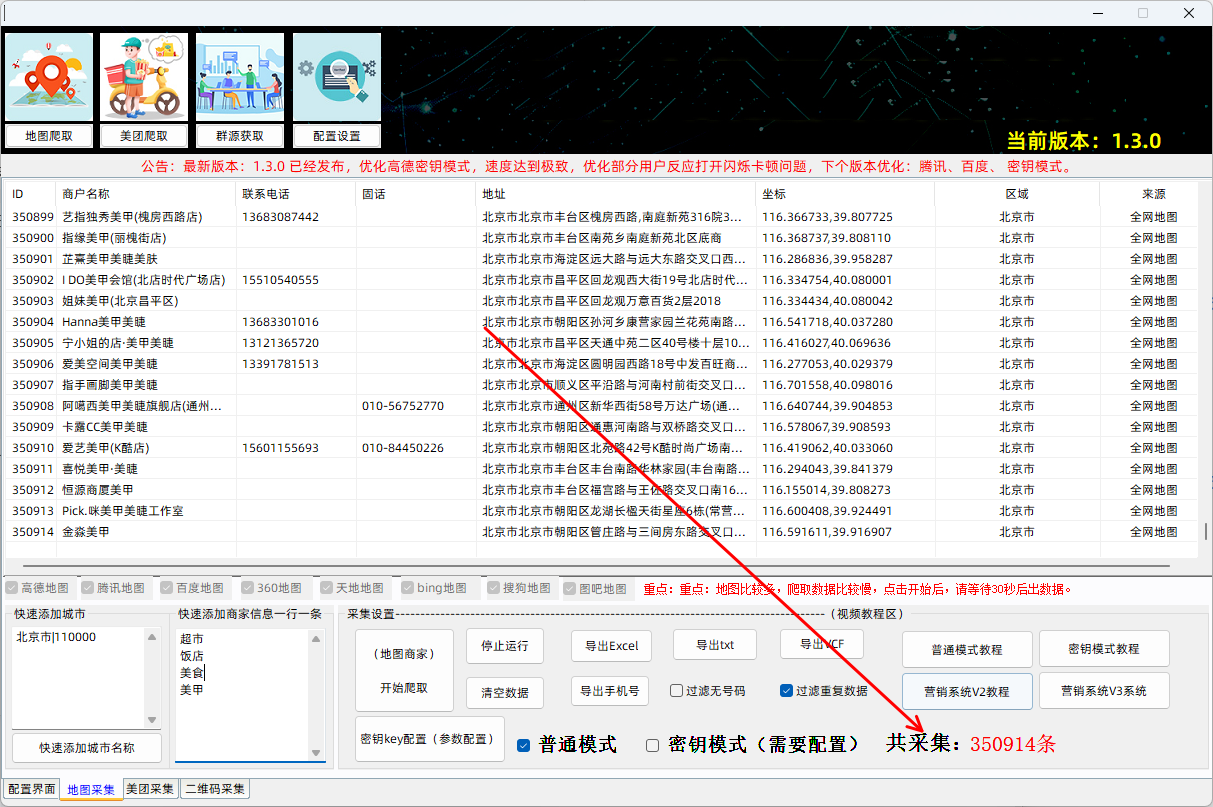The image size is (1213, 807).
Task: Open 密钥key配置（参数配置）settings
Action: point(429,738)
